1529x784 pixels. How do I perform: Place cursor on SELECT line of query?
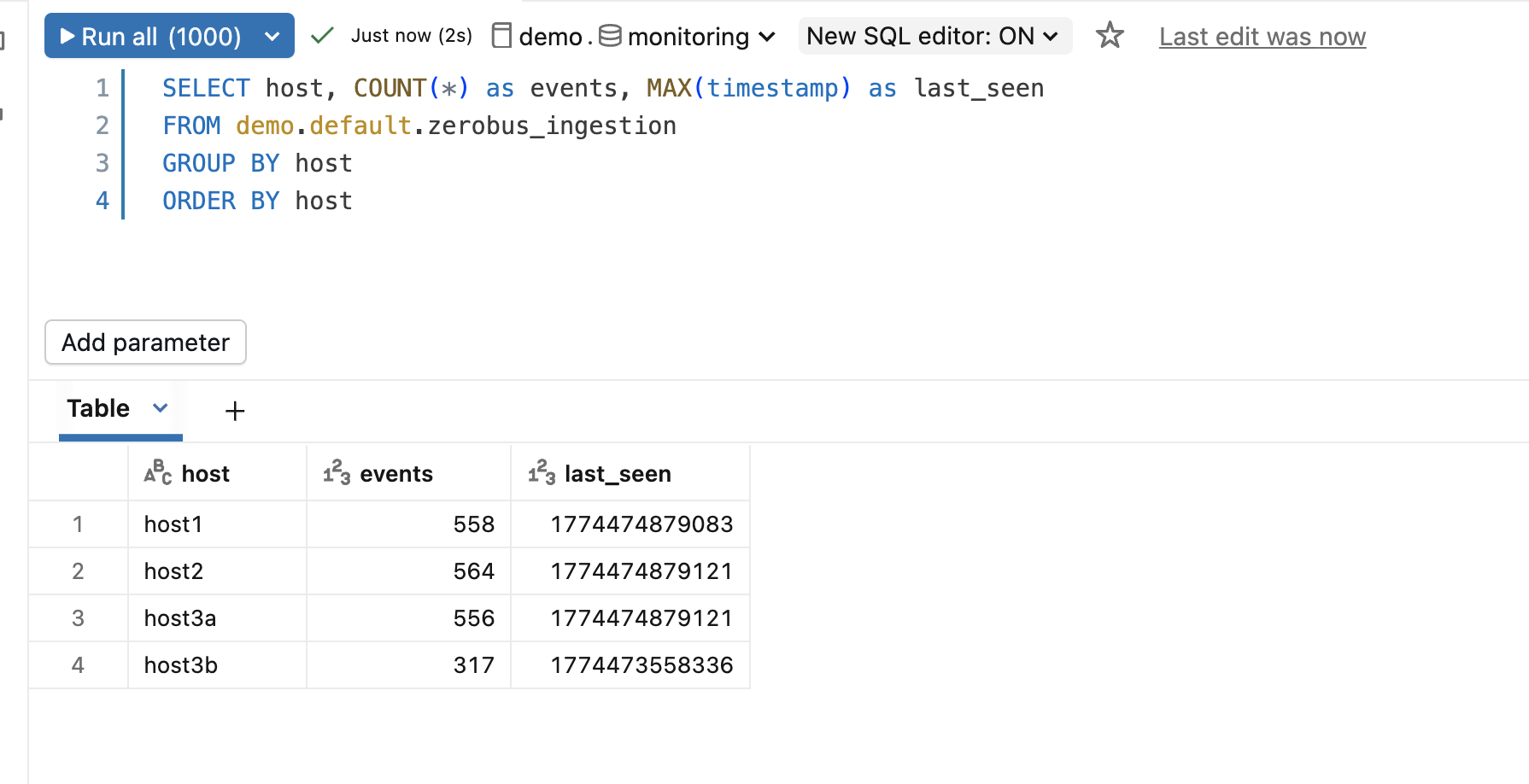coord(603,88)
